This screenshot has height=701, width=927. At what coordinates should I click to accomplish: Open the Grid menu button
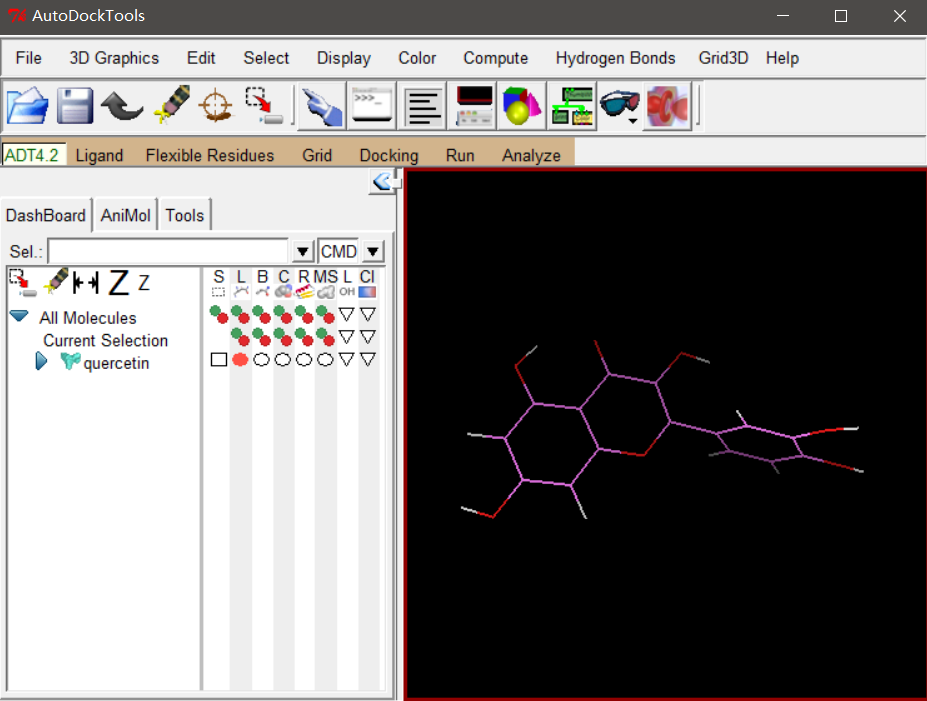[x=317, y=155]
